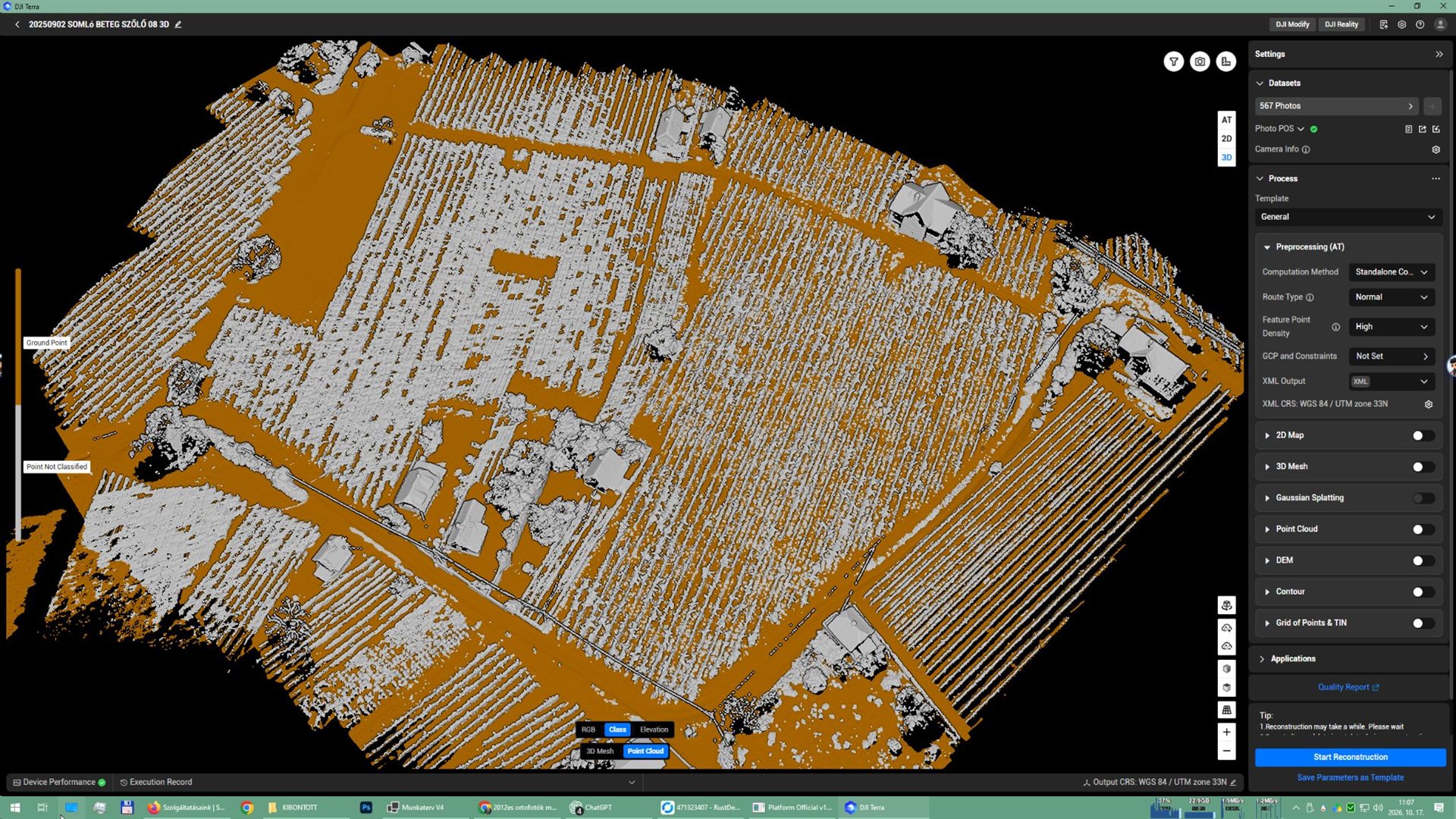
Task: Edit the Output CRS pencil icon
Action: tap(1233, 782)
